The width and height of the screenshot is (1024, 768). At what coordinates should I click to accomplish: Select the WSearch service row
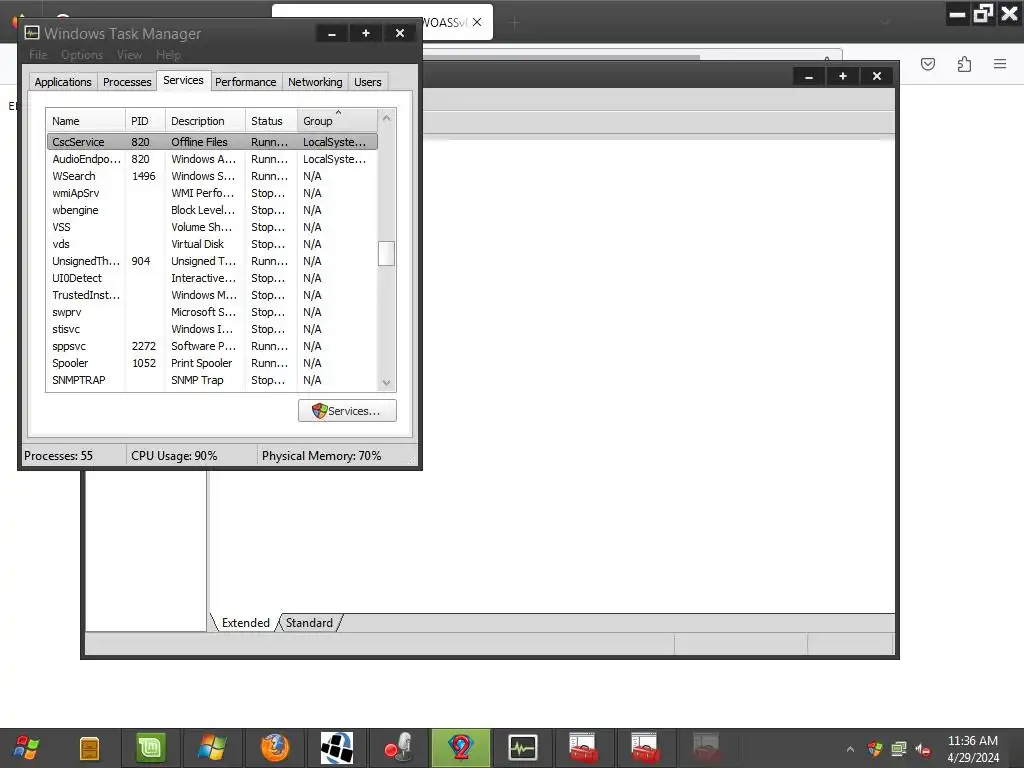pyautogui.click(x=212, y=176)
